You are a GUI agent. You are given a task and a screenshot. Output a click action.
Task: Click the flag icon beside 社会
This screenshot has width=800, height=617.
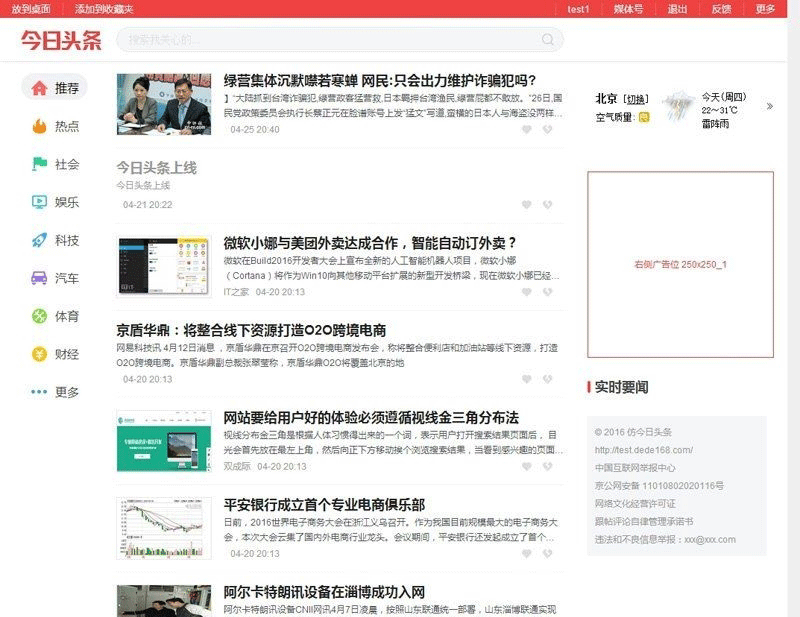click(39, 164)
